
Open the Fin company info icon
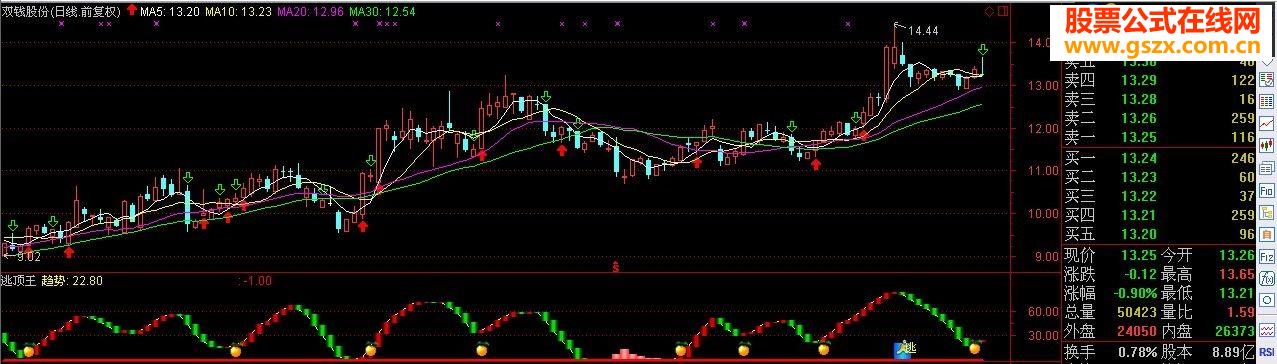(x=1266, y=191)
